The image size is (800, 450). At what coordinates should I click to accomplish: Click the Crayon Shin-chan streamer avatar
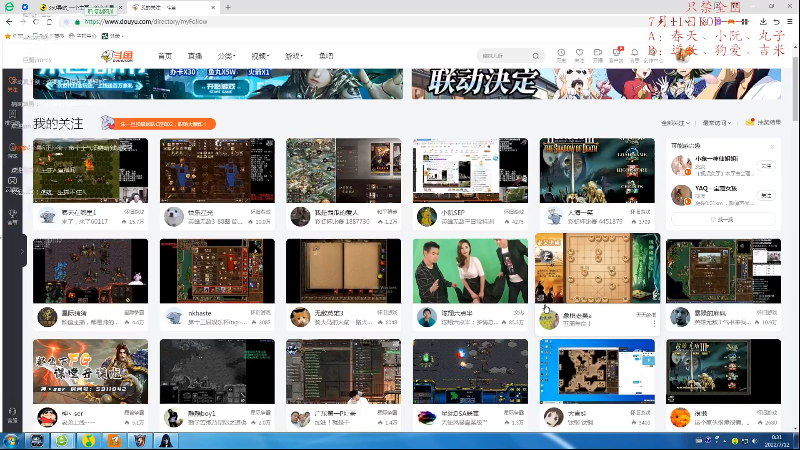[x=47, y=417]
